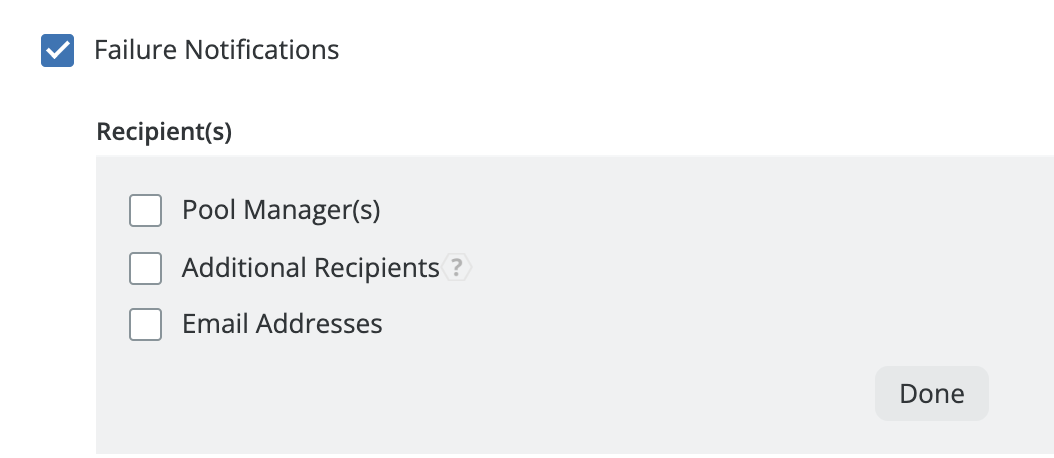Show help for Additional Recipients
Viewport: 1054px width, 458px height.
pyautogui.click(x=456, y=268)
